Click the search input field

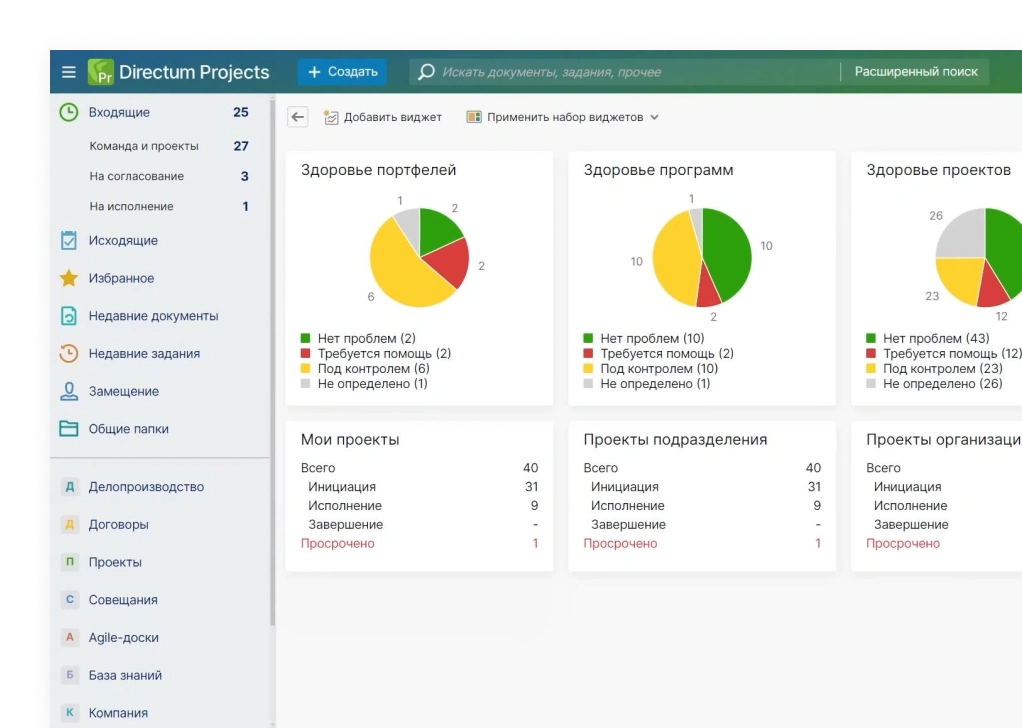pyautogui.click(x=620, y=72)
